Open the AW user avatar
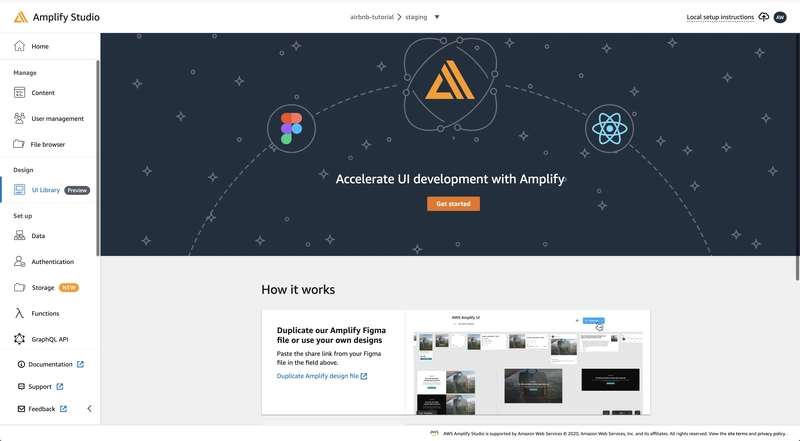This screenshot has height=441, width=800. pyautogui.click(x=780, y=17)
